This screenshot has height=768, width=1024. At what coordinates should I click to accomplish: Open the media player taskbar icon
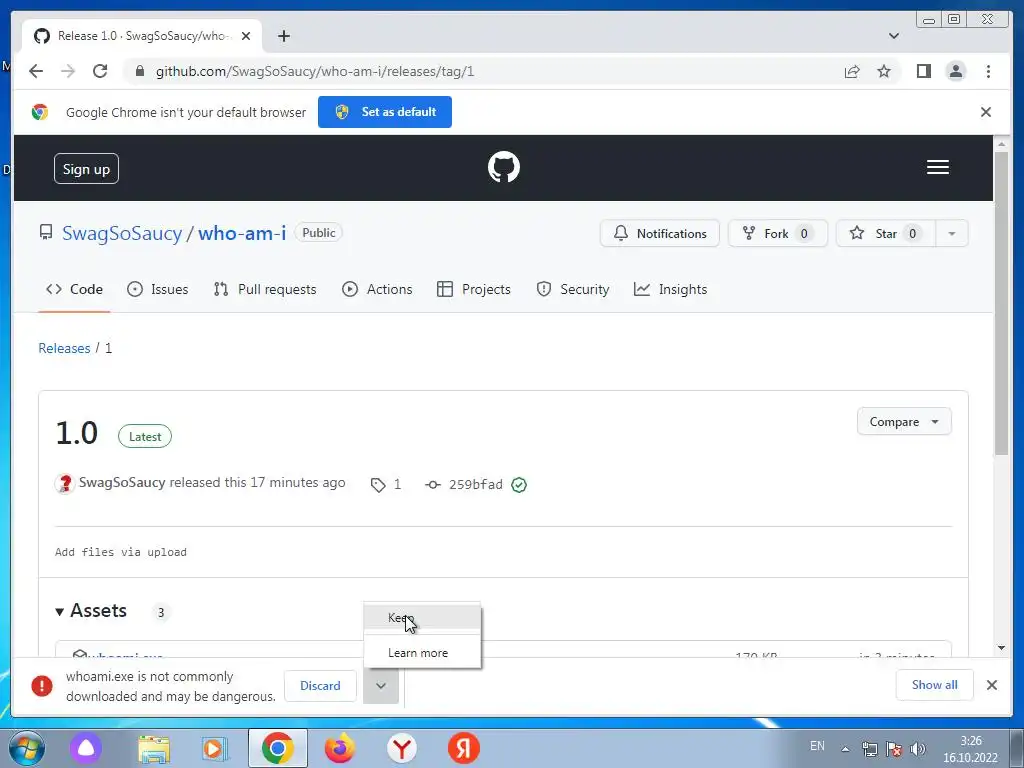tap(214, 748)
